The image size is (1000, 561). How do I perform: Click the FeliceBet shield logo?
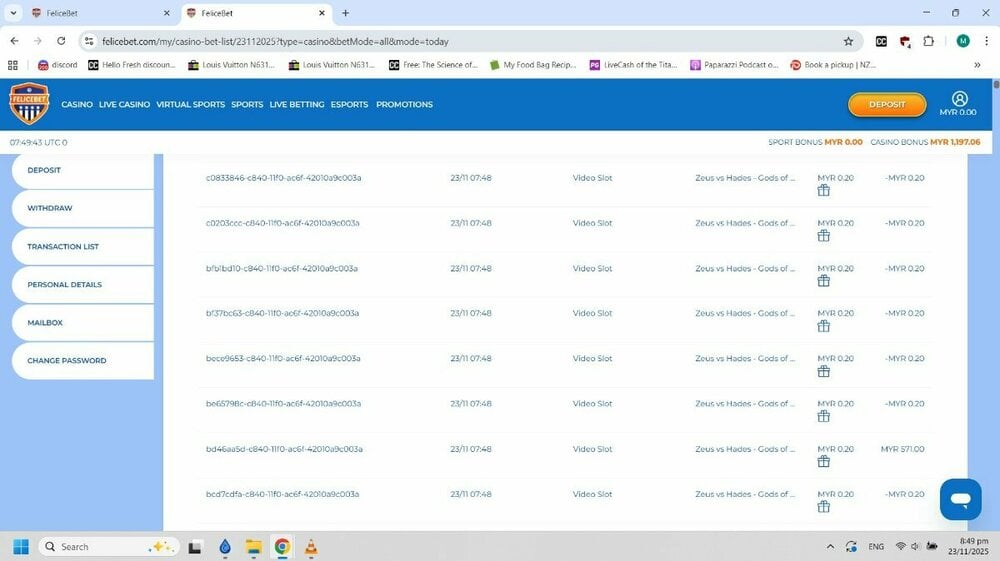click(29, 104)
